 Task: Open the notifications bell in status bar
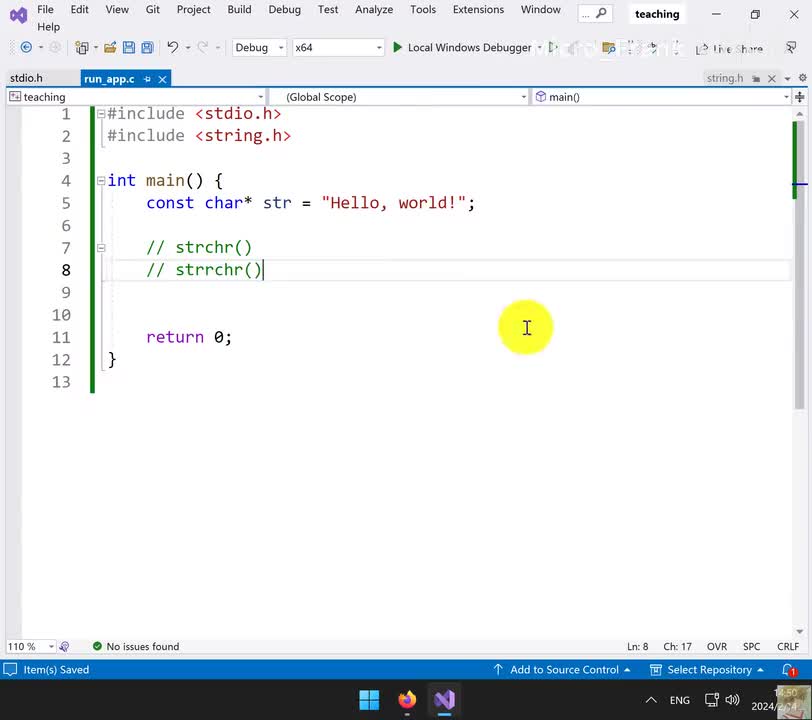[x=789, y=670]
